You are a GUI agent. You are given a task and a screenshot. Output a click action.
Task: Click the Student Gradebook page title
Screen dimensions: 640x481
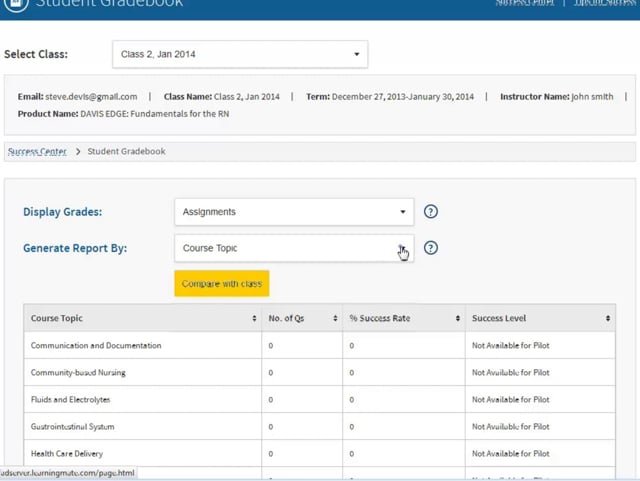[109, 3]
